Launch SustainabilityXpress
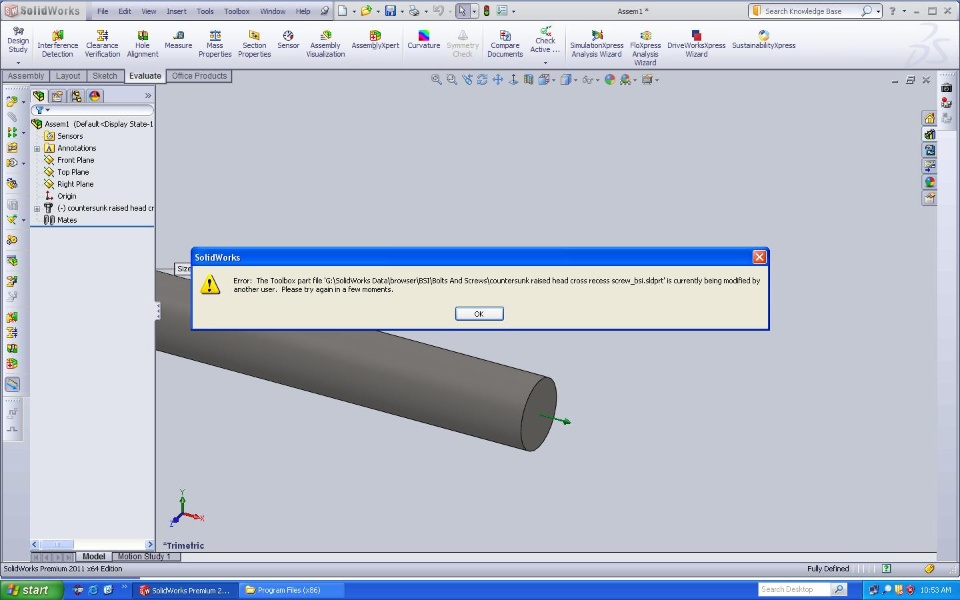 pos(763,40)
